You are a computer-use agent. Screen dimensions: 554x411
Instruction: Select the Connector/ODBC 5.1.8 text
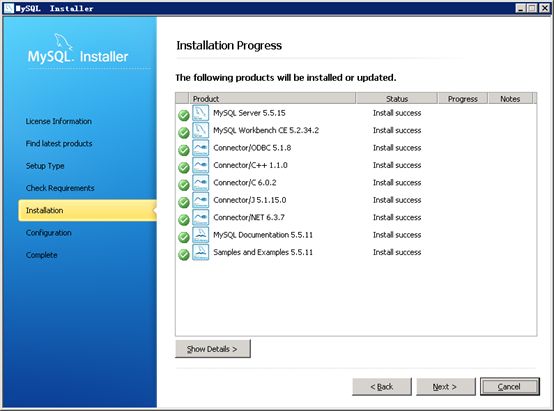pos(252,148)
